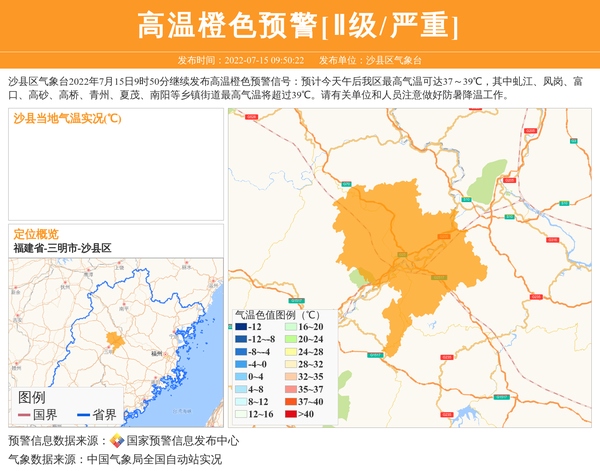Viewport: 600px width, 471px height.
Task: Click the National Warning Center logo icon
Action: [x=117, y=440]
